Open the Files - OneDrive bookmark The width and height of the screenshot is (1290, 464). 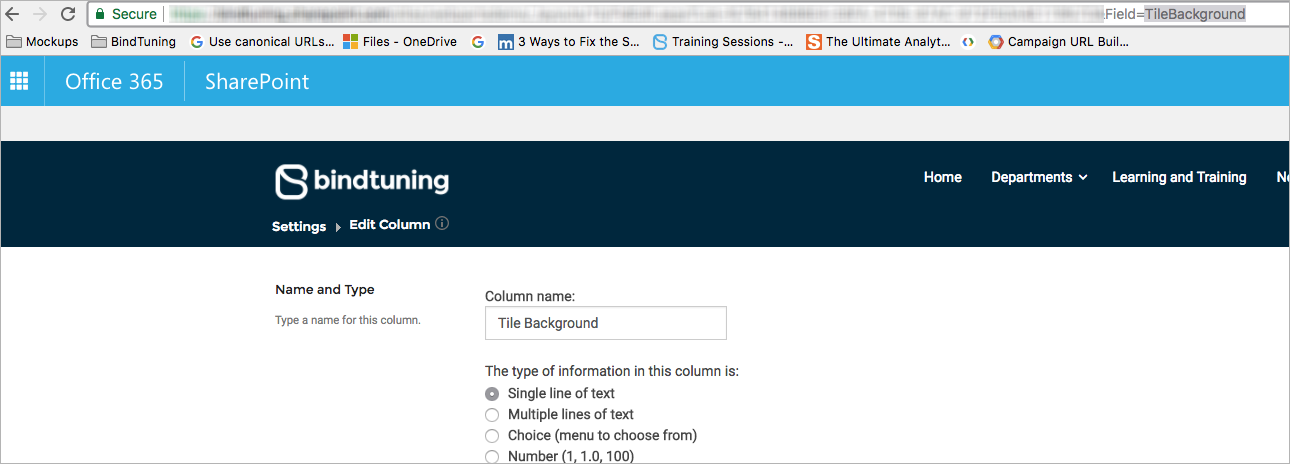tap(400, 42)
